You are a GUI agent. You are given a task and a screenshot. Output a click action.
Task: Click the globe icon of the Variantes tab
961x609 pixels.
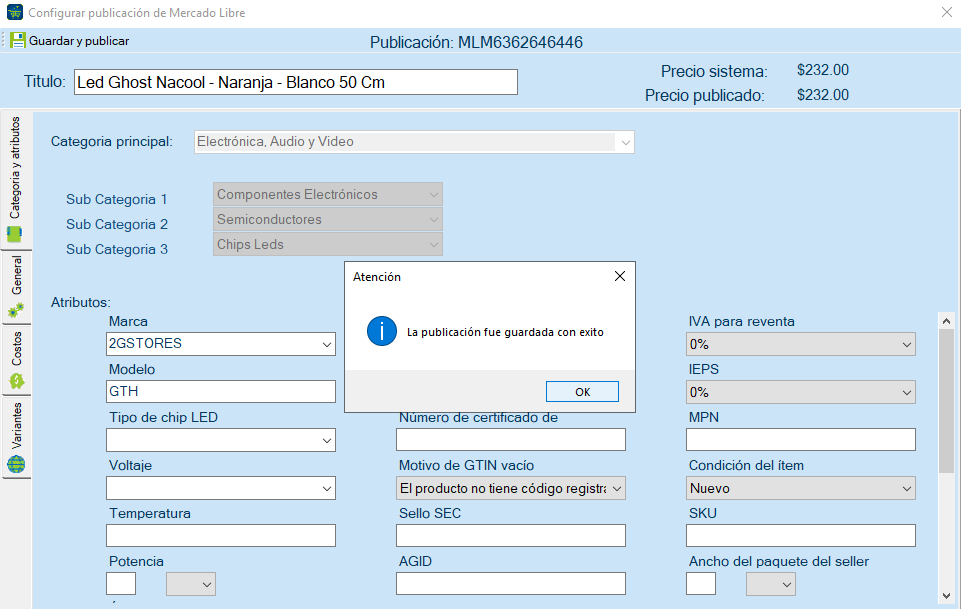[17, 464]
